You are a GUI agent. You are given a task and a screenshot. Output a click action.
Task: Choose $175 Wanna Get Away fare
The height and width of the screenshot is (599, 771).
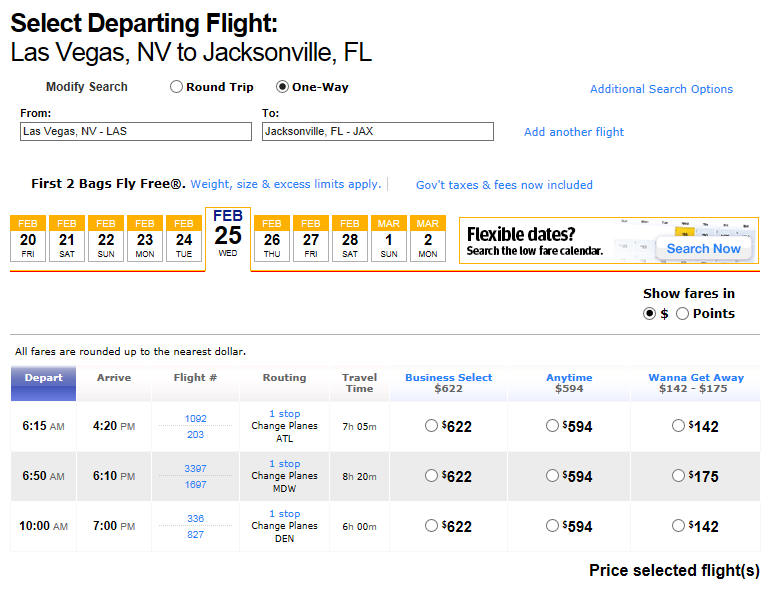tap(678, 476)
